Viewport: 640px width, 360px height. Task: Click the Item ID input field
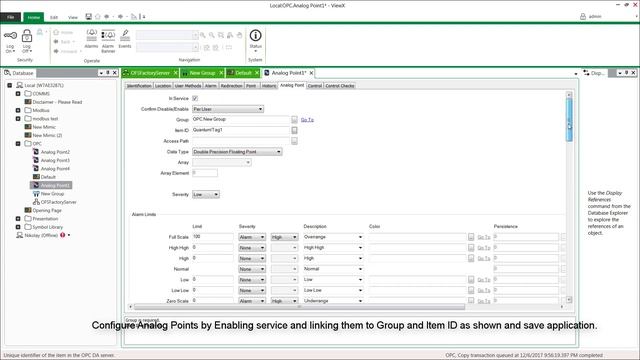(x=241, y=130)
